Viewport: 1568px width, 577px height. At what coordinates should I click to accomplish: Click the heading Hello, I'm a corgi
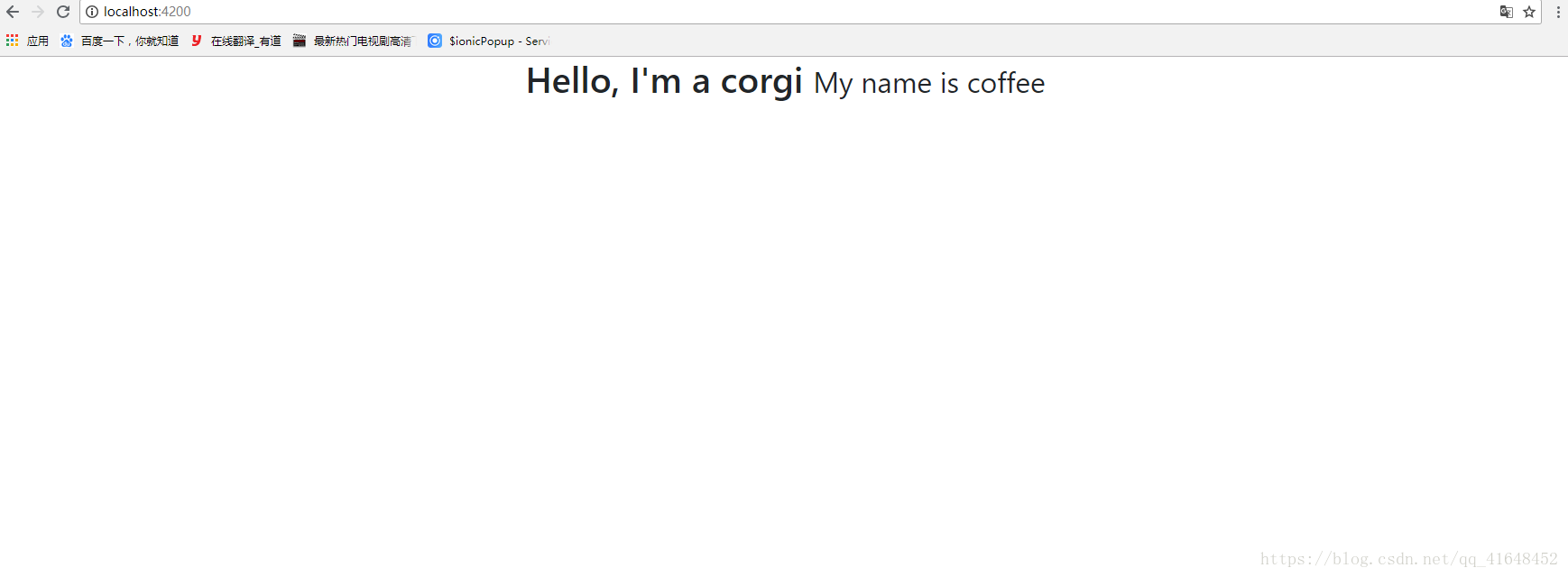tap(665, 81)
